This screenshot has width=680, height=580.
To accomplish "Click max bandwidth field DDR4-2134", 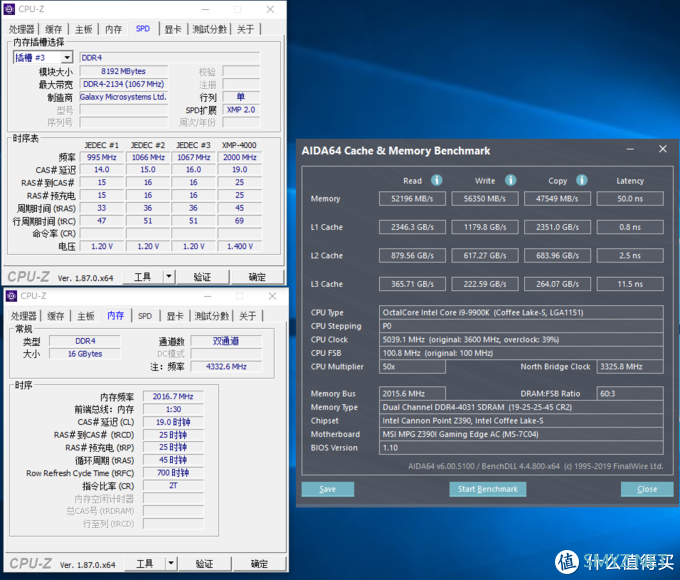I will click(124, 84).
